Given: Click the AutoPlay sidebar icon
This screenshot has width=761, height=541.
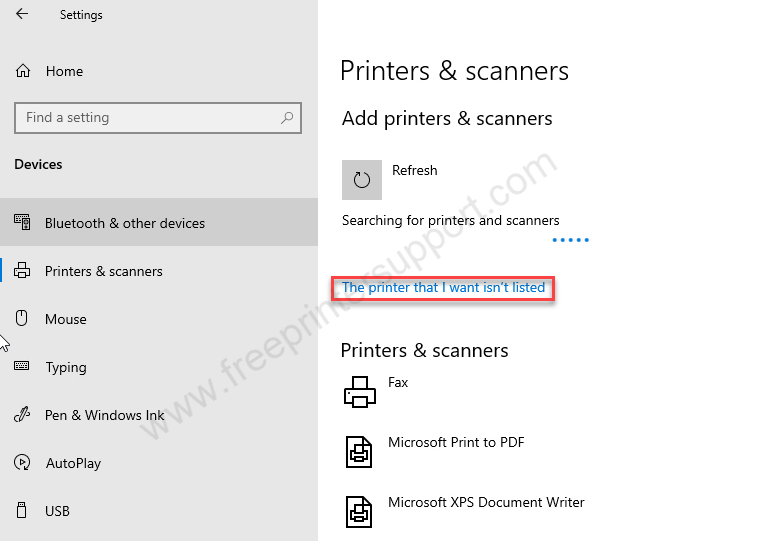Looking at the screenshot, I should pos(22,462).
